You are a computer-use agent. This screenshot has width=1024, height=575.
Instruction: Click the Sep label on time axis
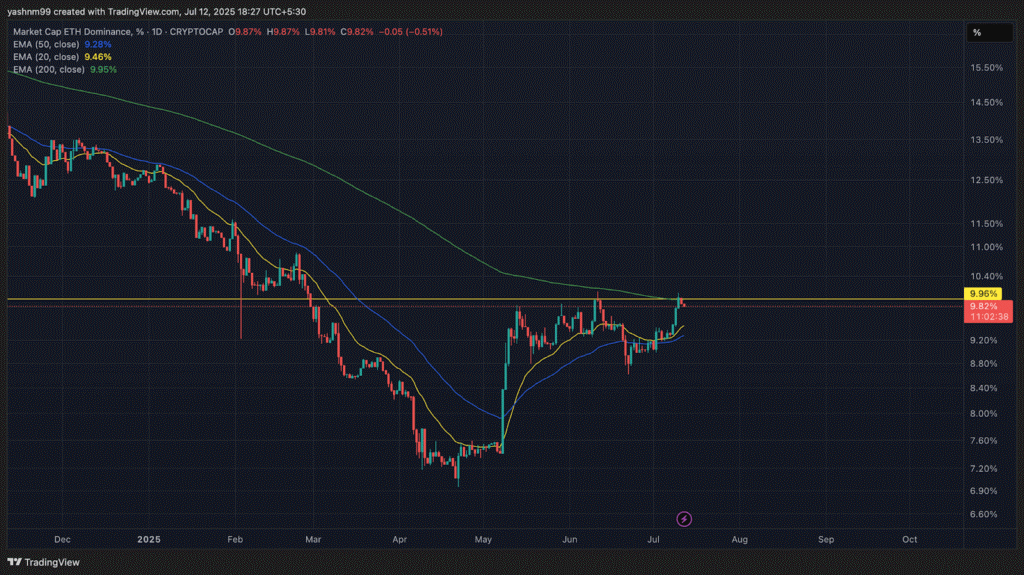pyautogui.click(x=826, y=540)
